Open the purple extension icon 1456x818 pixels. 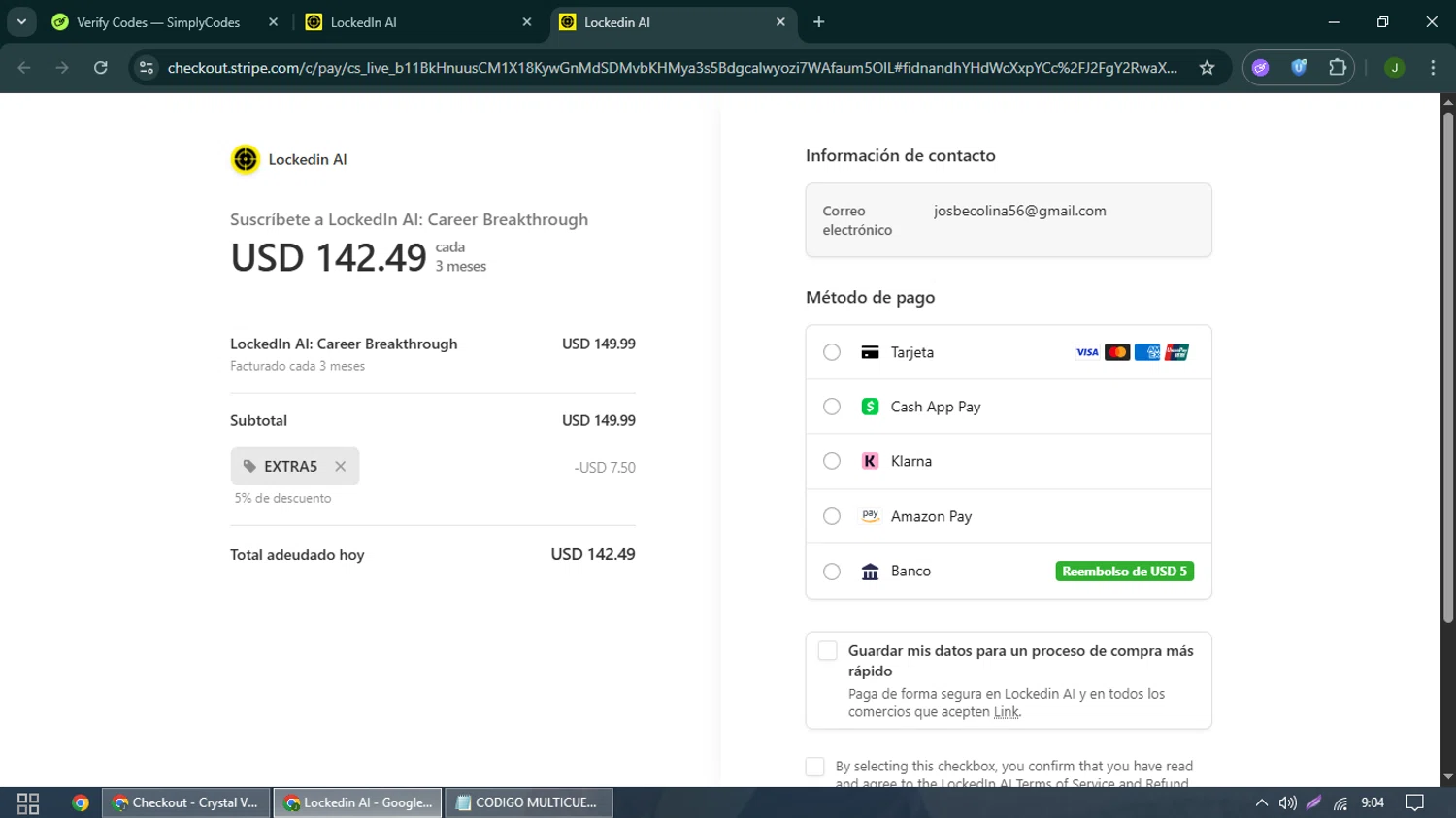(x=1260, y=67)
